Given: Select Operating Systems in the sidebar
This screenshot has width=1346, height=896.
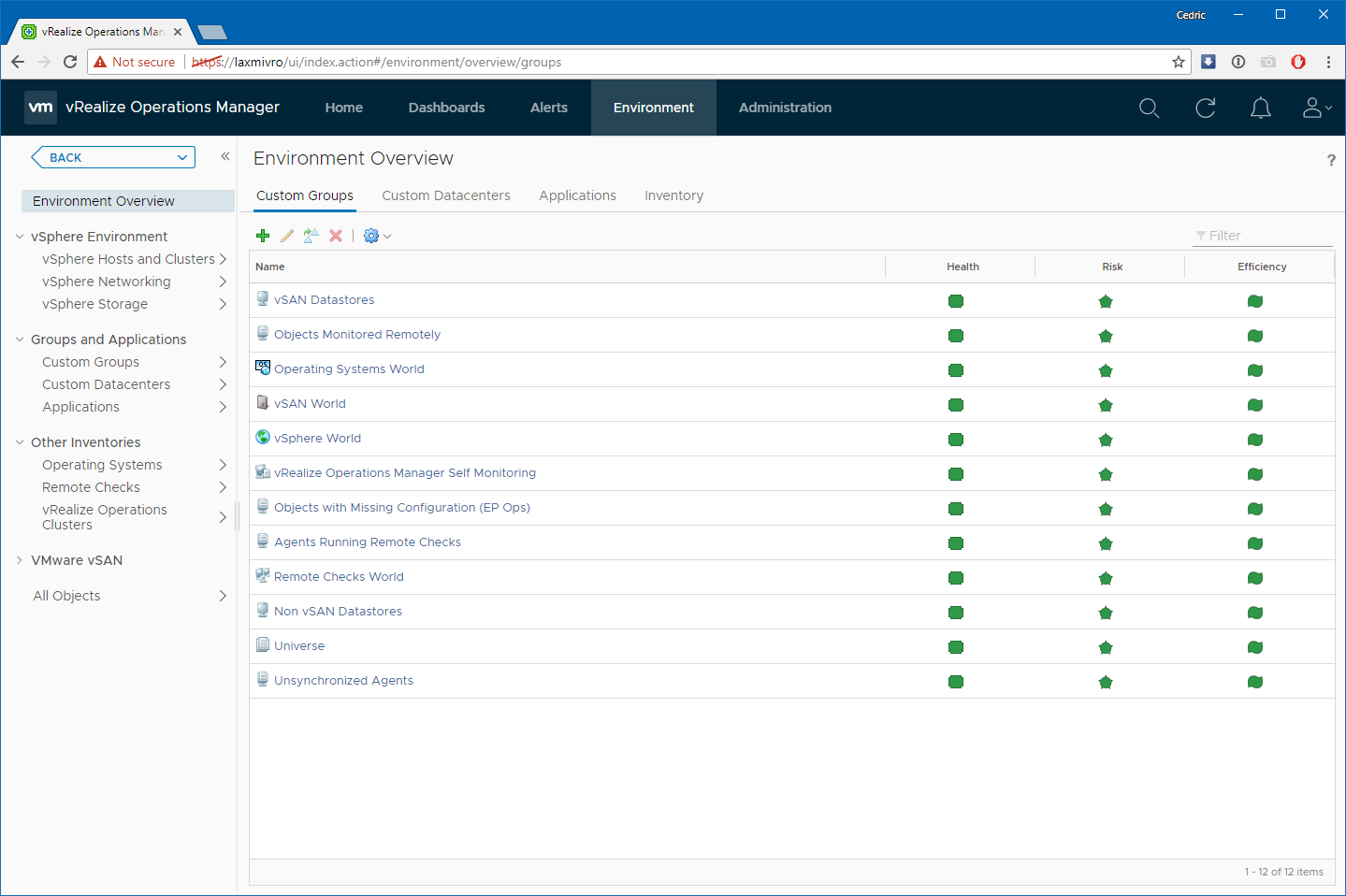Looking at the screenshot, I should 102,465.
